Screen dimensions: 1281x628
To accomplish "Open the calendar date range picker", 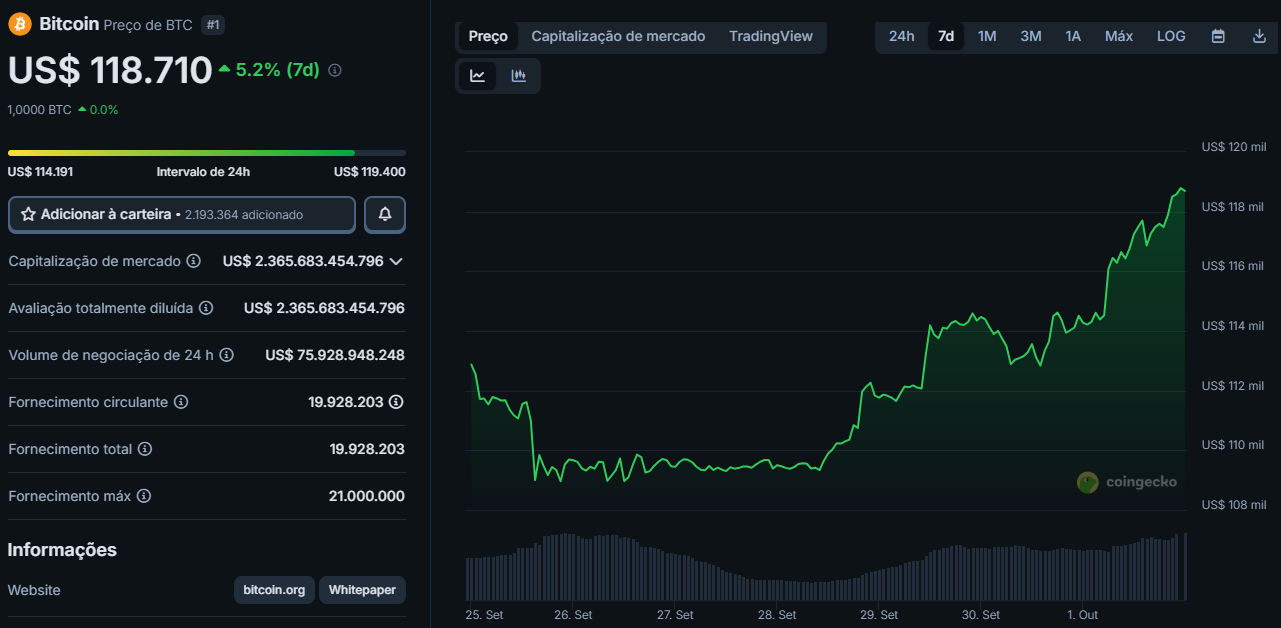I will [x=1218, y=36].
